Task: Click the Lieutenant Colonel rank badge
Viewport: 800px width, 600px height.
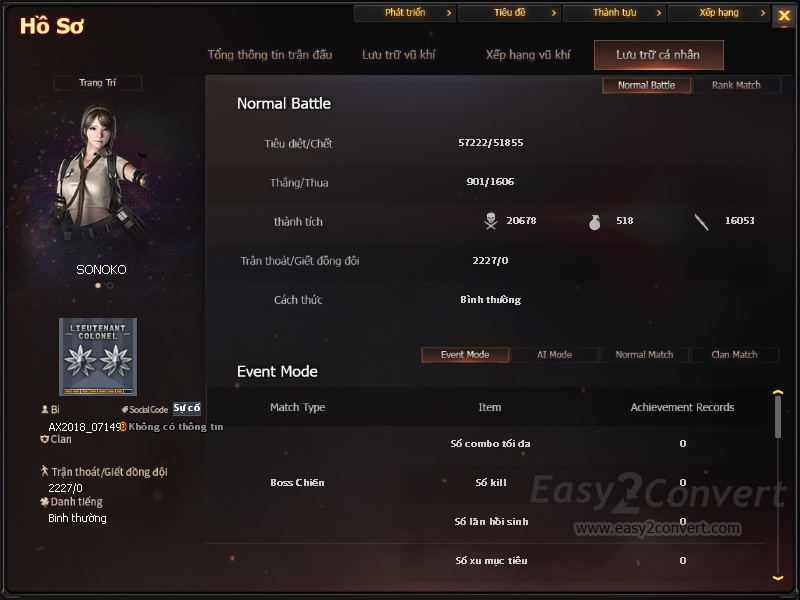Action: pyautogui.click(x=98, y=357)
